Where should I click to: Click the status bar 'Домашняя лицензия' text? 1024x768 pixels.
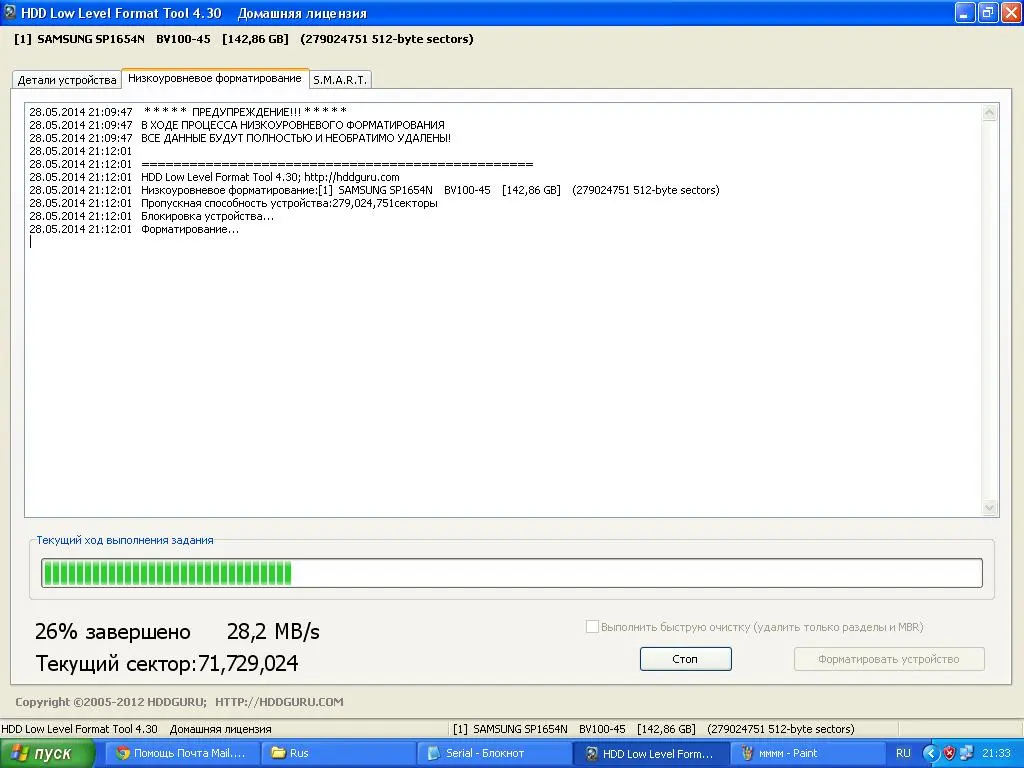pyautogui.click(x=220, y=729)
